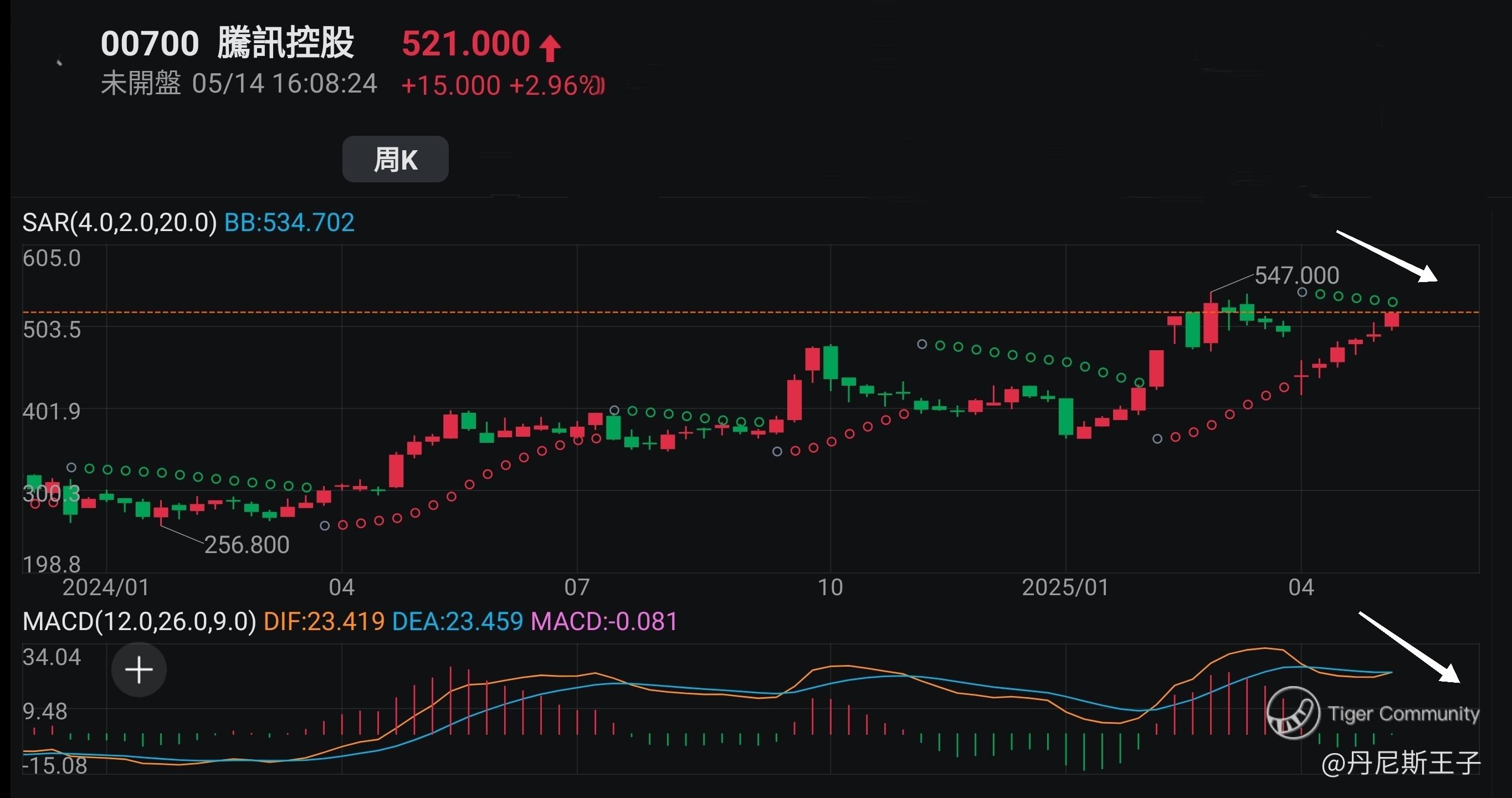The width and height of the screenshot is (1512, 798).
Task: Click the 2025/01 date axis label
Action: click(1065, 587)
